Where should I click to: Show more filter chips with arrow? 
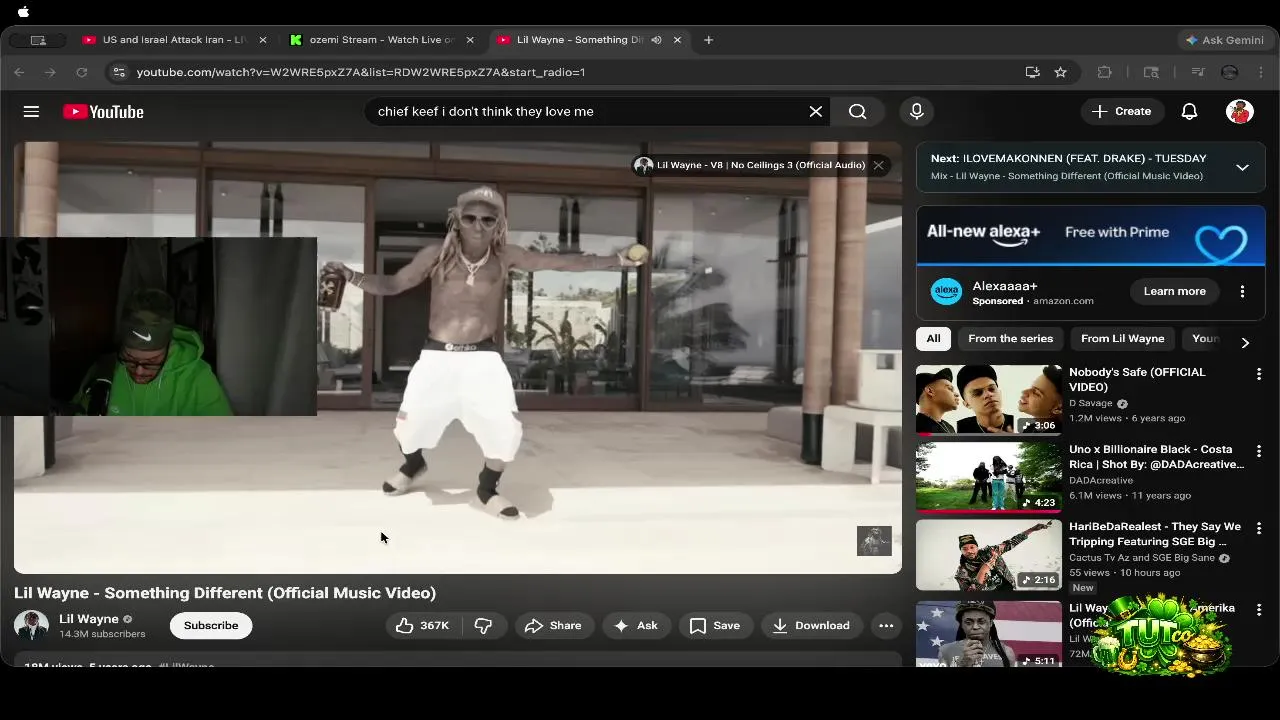[1245, 342]
